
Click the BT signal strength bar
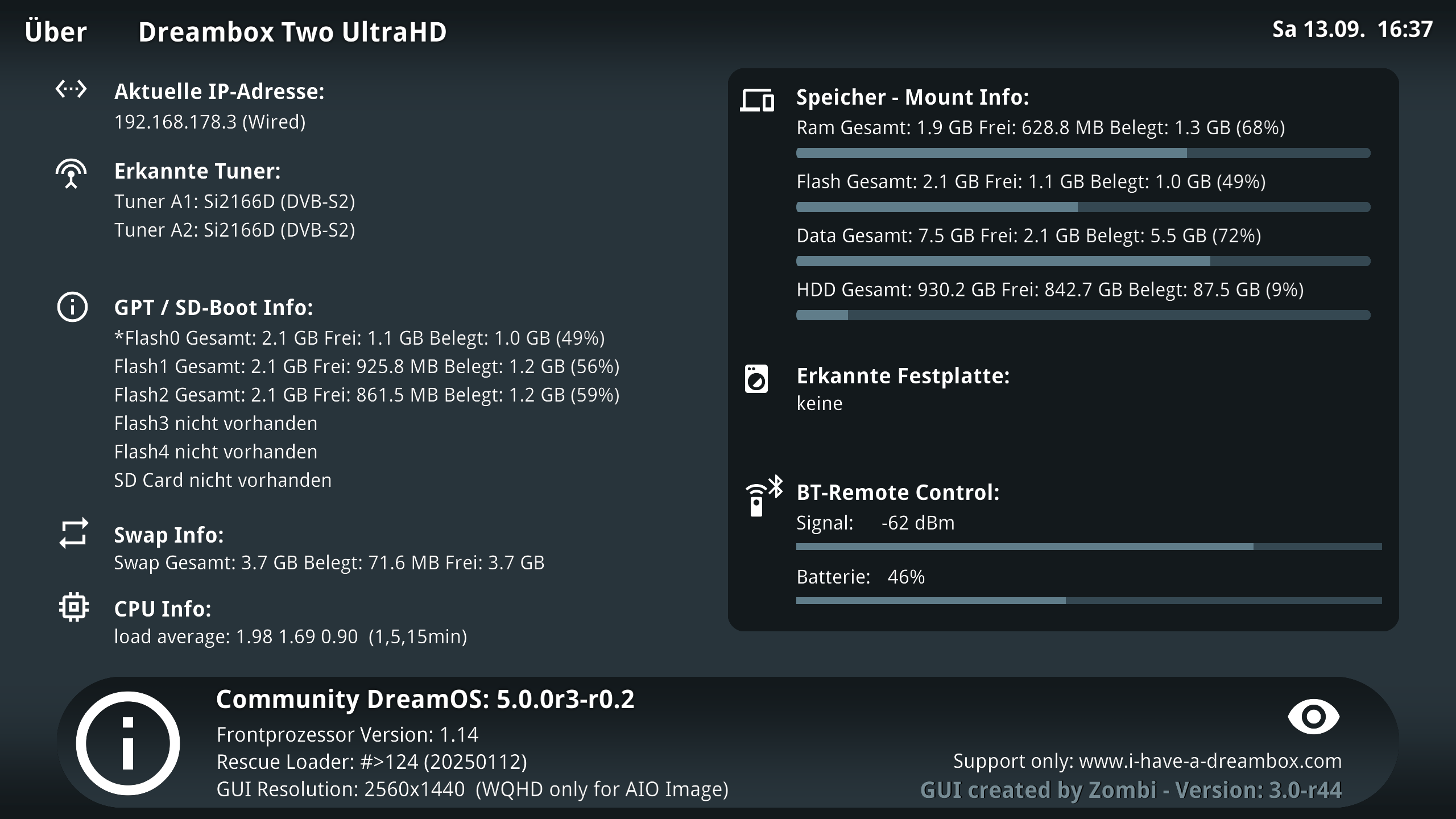click(1089, 547)
